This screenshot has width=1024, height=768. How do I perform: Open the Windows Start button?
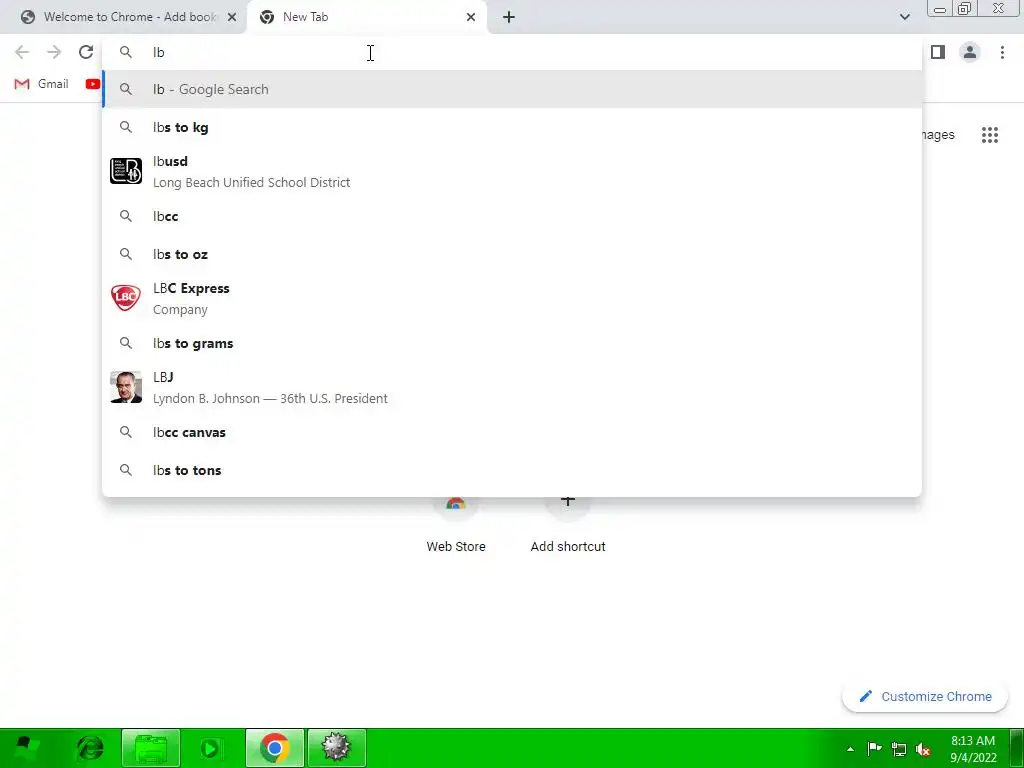pyautogui.click(x=26, y=747)
